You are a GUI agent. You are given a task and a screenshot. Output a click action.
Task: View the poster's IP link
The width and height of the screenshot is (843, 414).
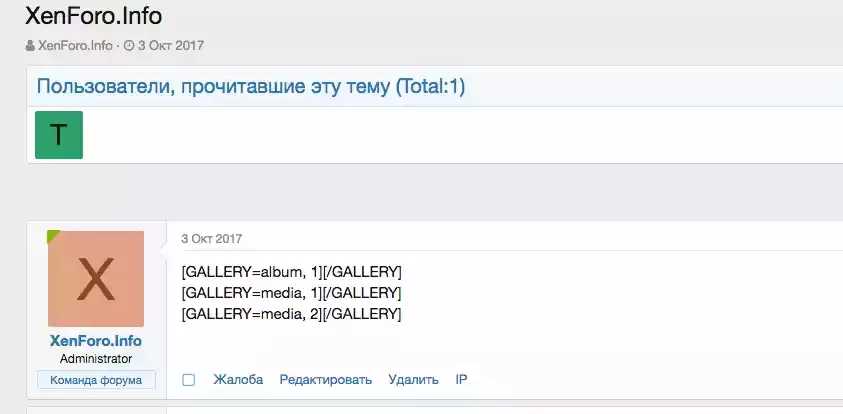tap(461, 380)
